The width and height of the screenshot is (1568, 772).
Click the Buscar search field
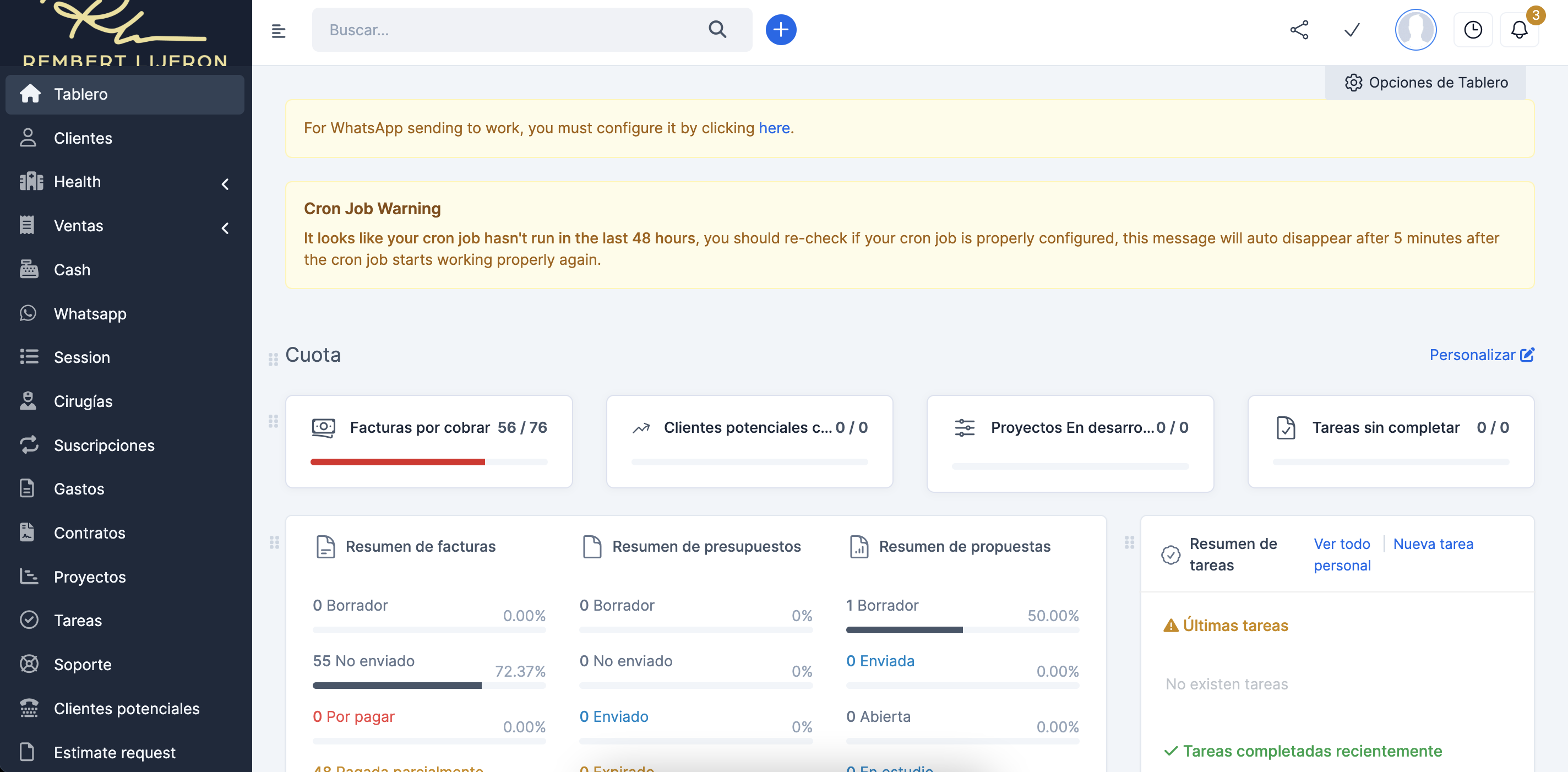pyautogui.click(x=532, y=30)
